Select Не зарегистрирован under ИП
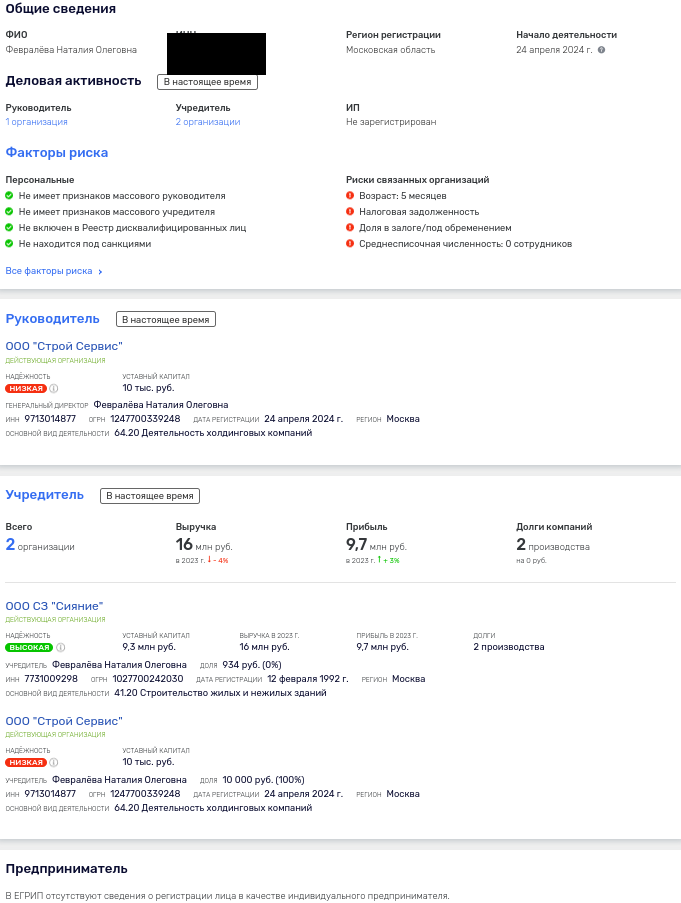681x903 pixels. click(391, 122)
